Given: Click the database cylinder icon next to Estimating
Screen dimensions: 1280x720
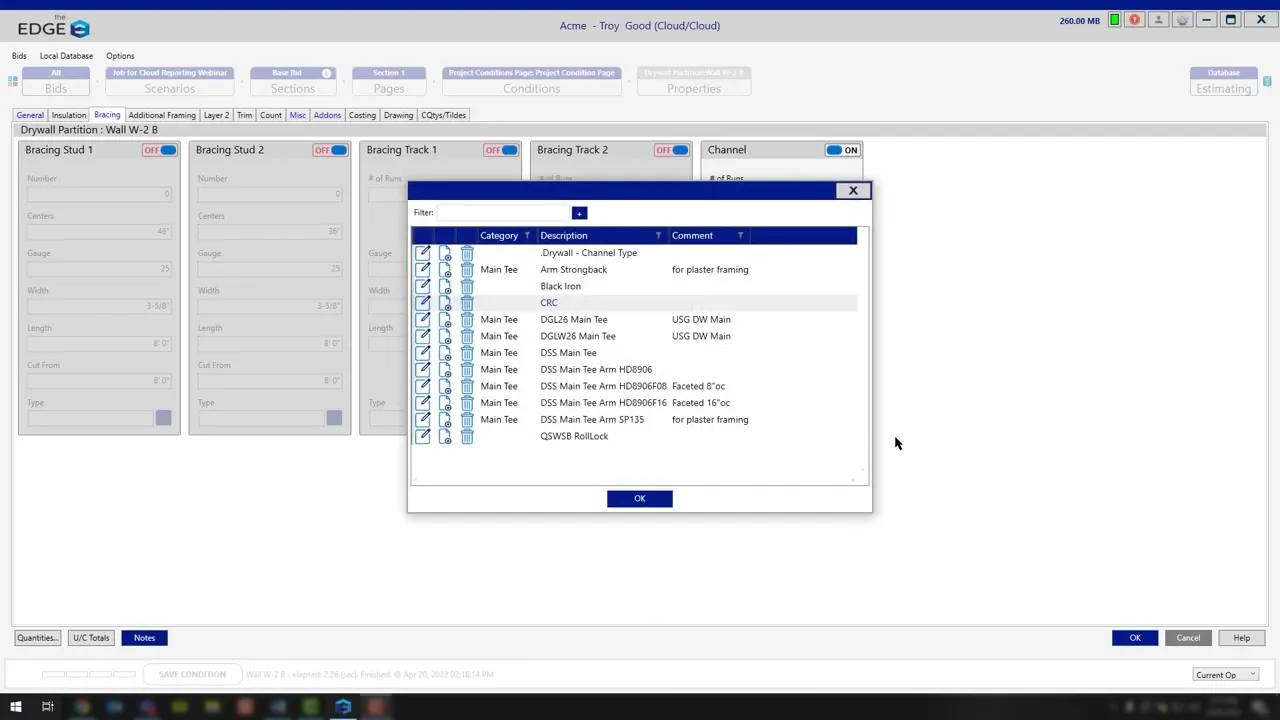Looking at the screenshot, I should click(x=1267, y=81).
